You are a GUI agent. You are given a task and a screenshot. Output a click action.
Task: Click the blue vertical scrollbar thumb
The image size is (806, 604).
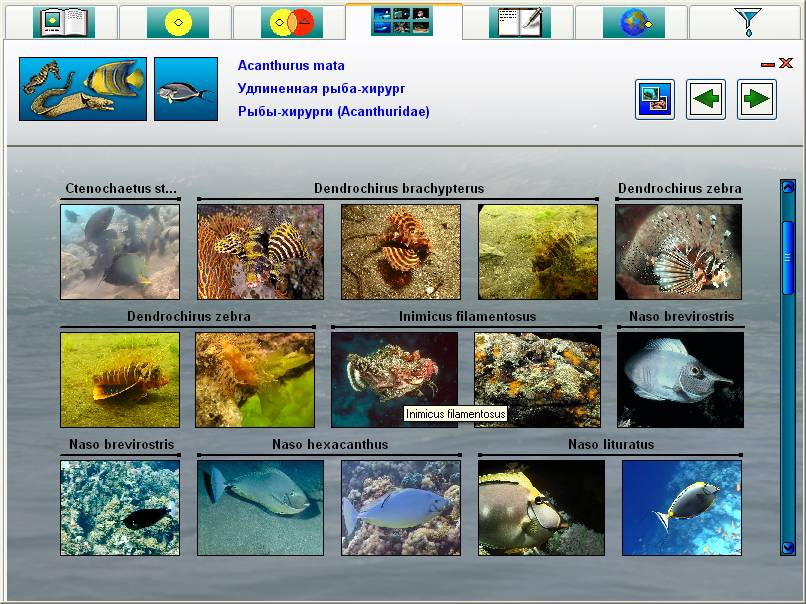pyautogui.click(x=787, y=258)
